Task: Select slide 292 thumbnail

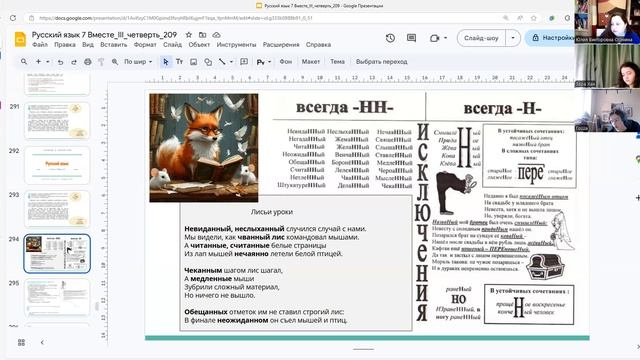Action: [x=57, y=165]
